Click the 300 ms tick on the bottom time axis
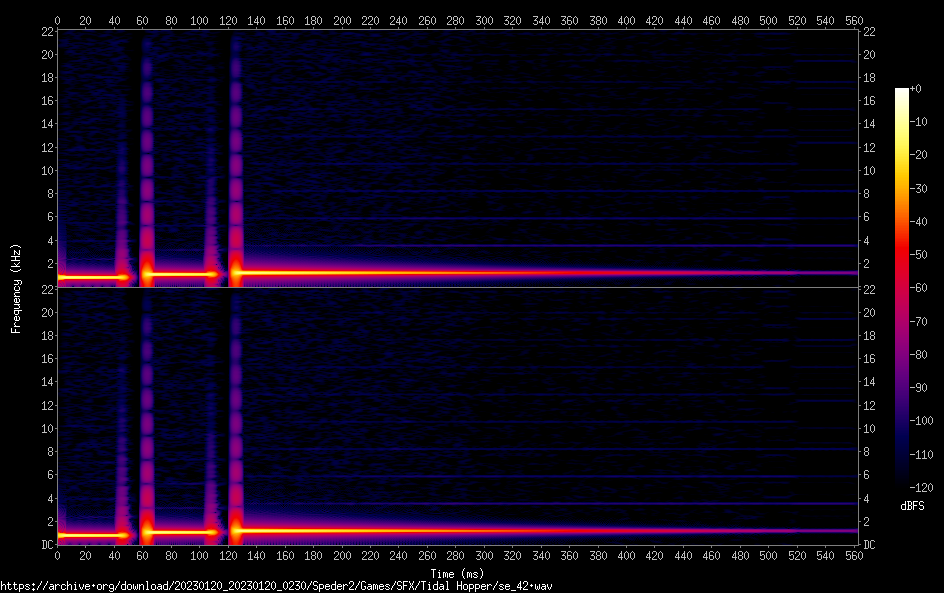 (484, 556)
